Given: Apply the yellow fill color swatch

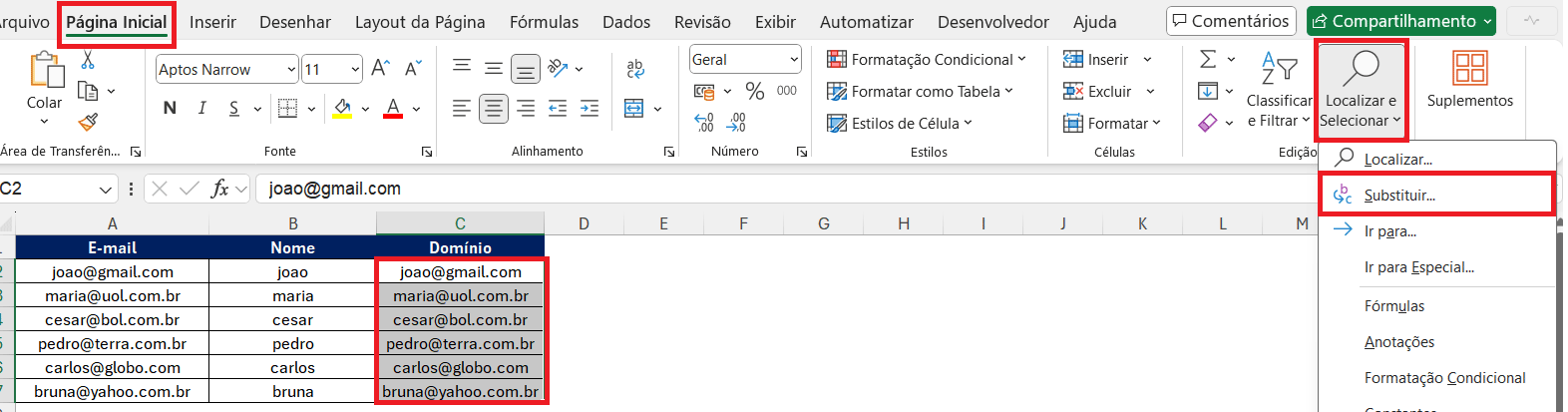Looking at the screenshot, I should (x=342, y=108).
